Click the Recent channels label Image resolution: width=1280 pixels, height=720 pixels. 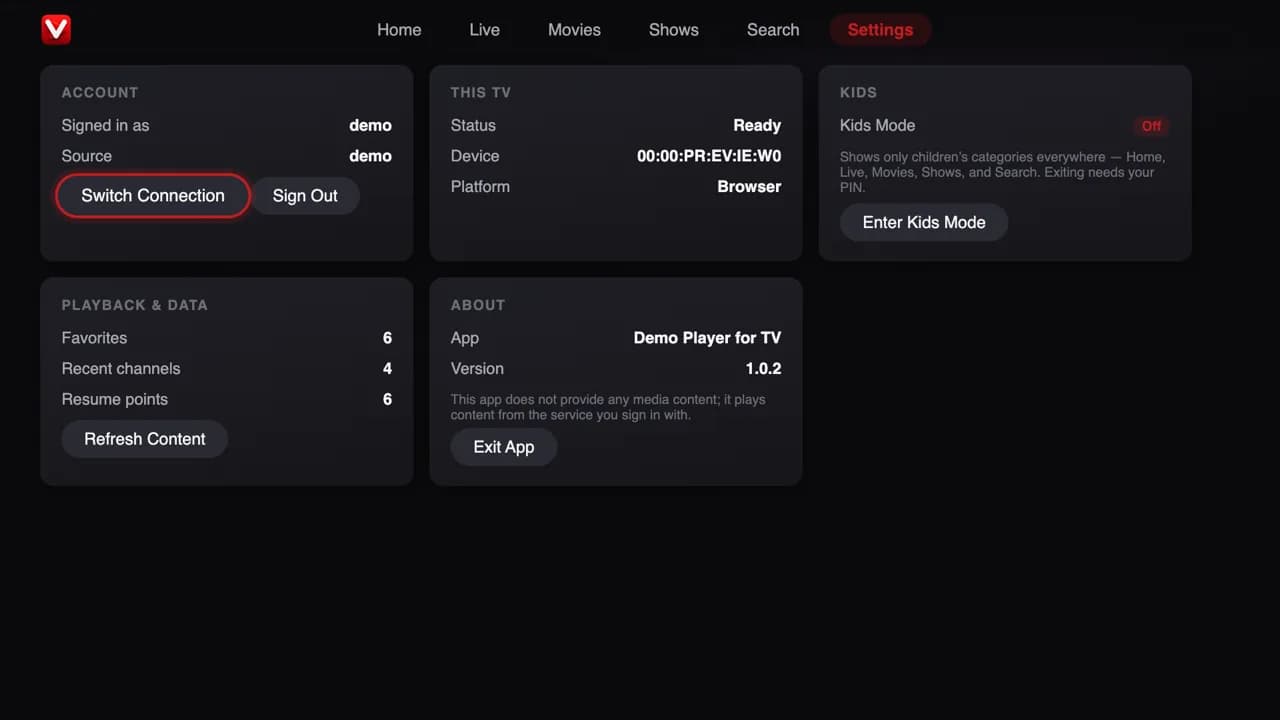tap(121, 369)
